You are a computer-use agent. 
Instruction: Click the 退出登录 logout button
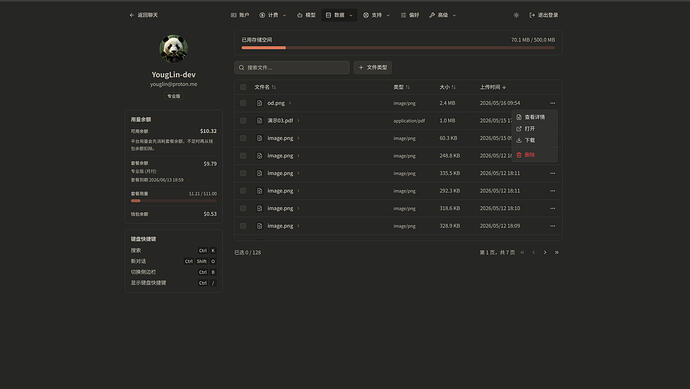coord(543,15)
